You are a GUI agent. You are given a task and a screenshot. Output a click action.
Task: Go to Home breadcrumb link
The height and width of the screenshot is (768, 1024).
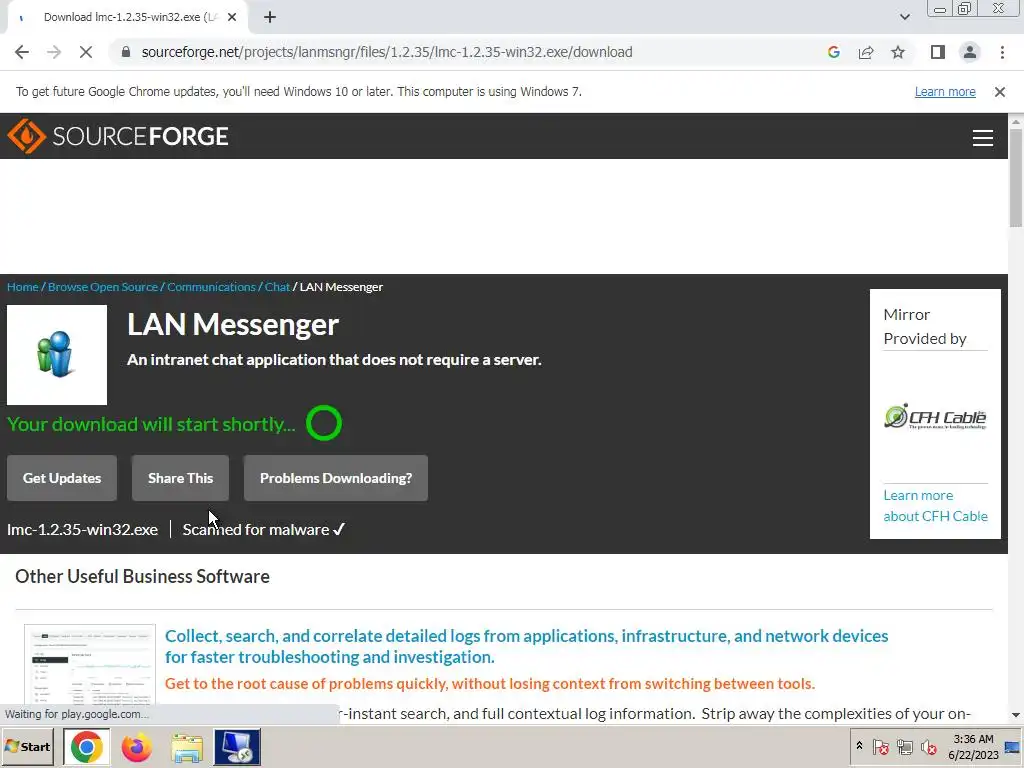click(x=23, y=287)
